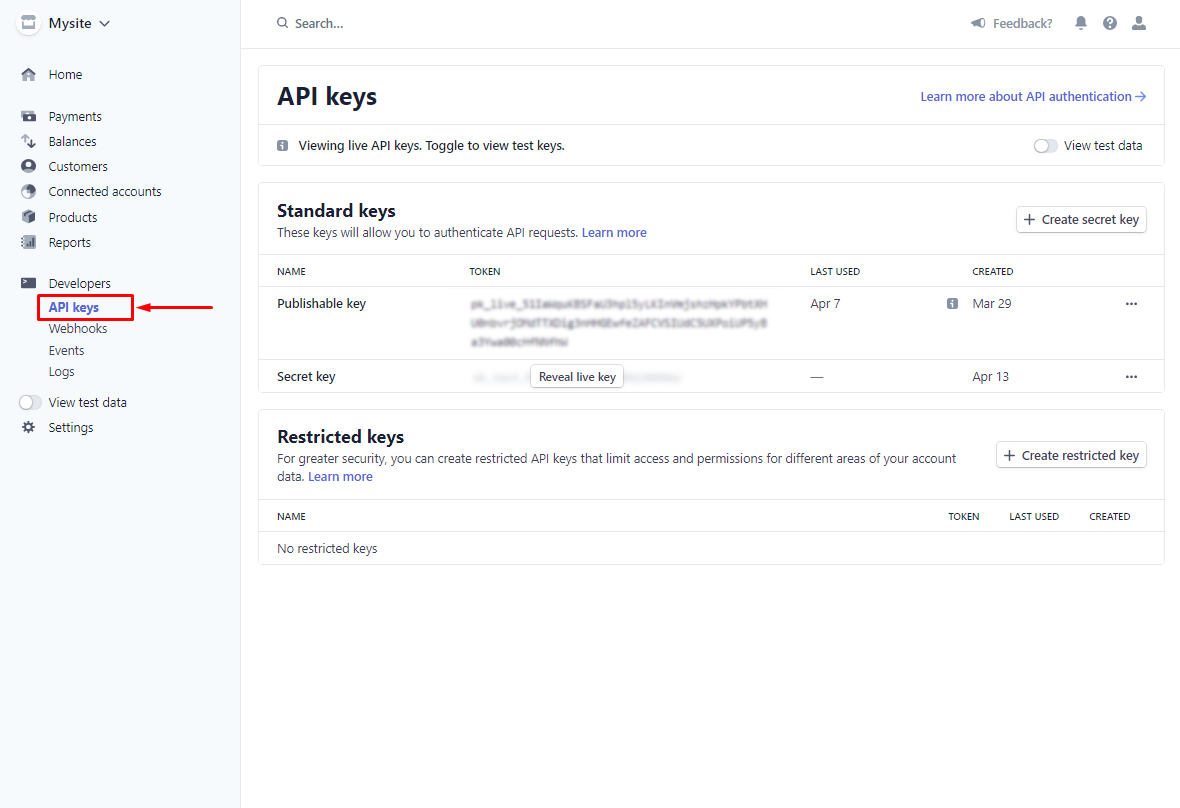Viewport: 1180px width, 808px height.
Task: Switch to the Webhooks section
Action: [77, 328]
